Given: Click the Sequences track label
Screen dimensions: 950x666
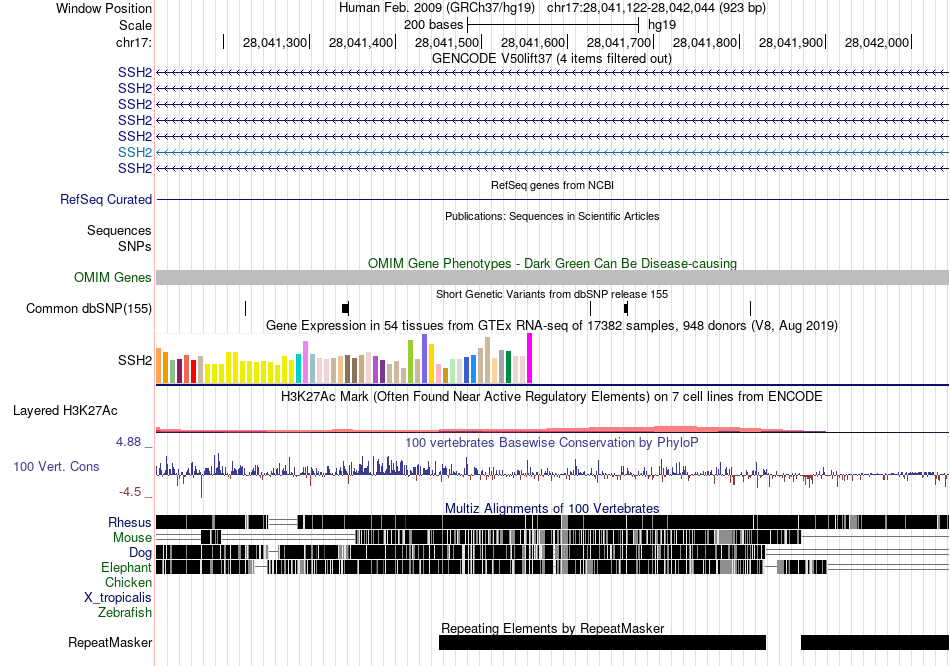Looking at the screenshot, I should tap(119, 230).
